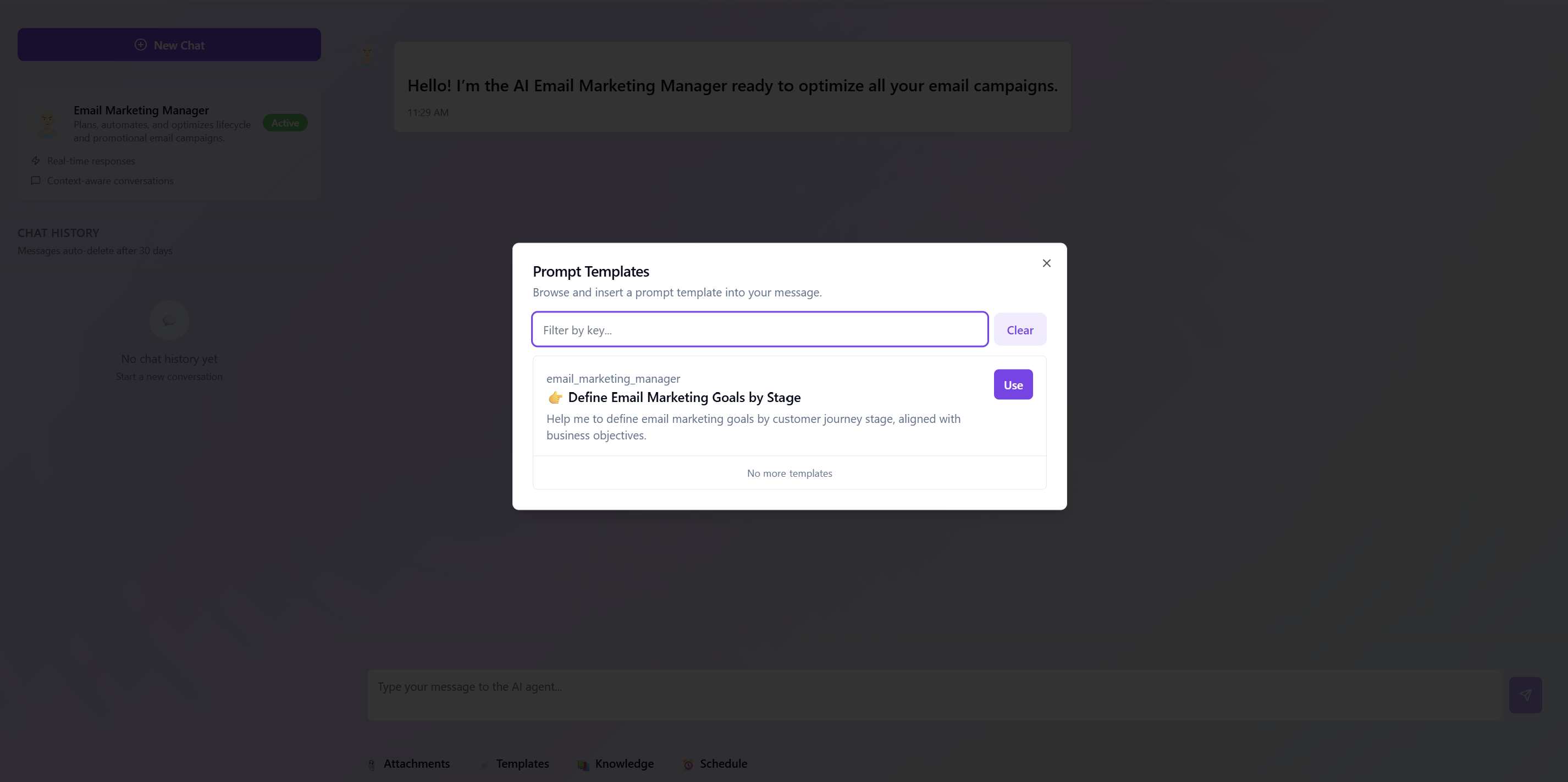Click the Active status badge
The height and width of the screenshot is (782, 1568).
(284, 123)
